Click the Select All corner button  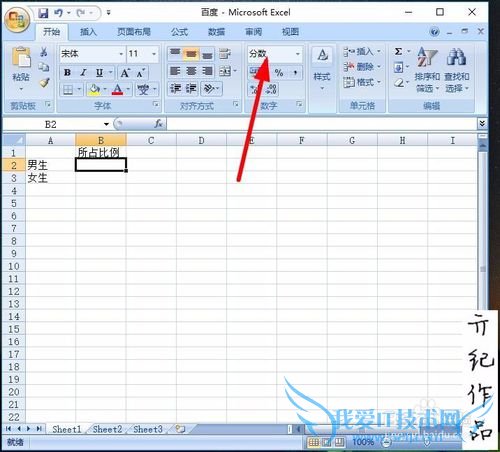click(14, 140)
